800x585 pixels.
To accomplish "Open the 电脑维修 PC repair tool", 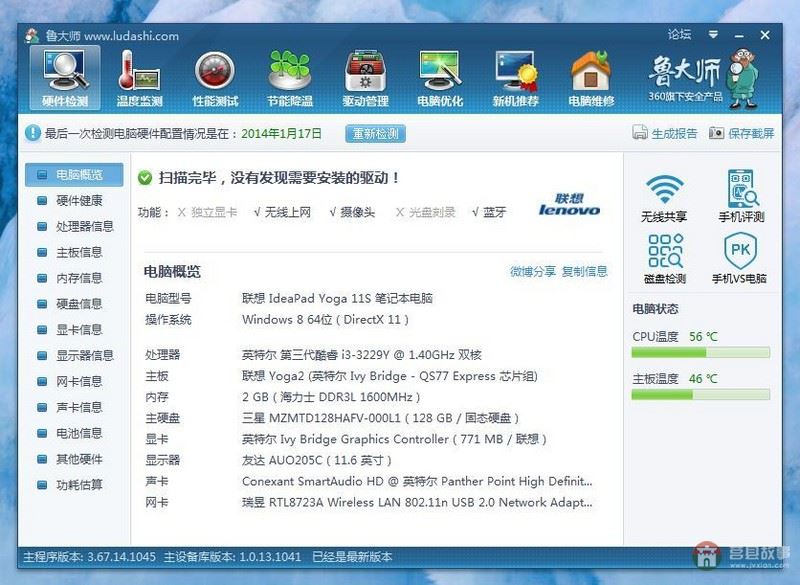I will [x=591, y=78].
